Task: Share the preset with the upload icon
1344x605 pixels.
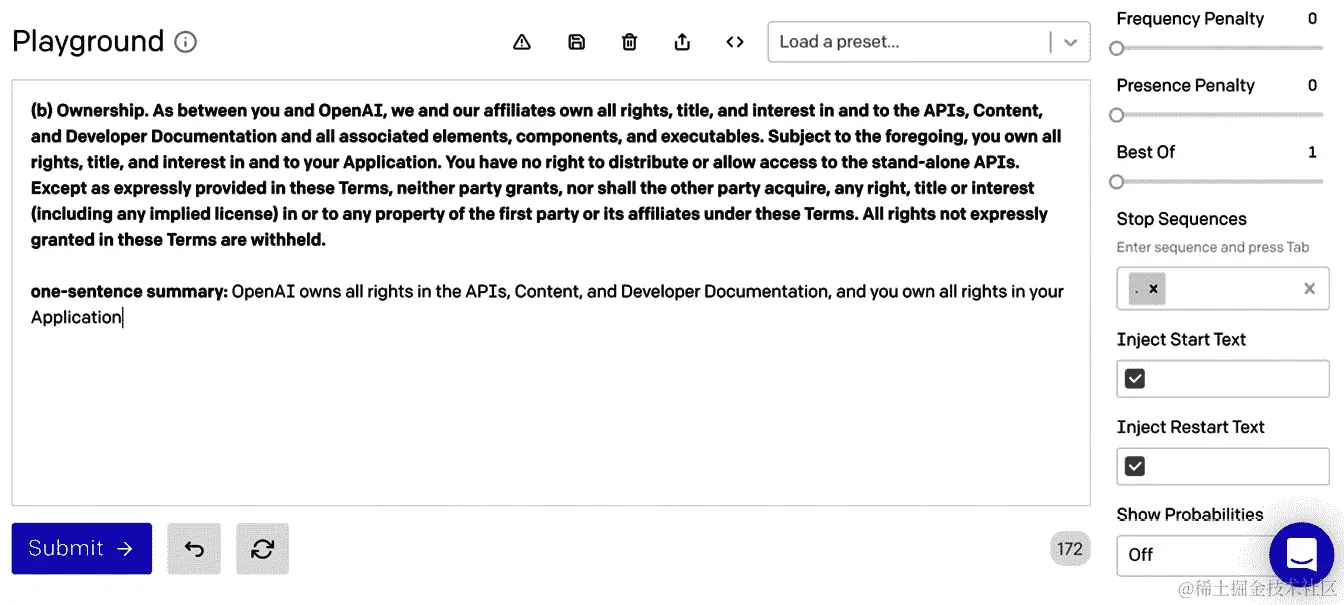Action: [682, 42]
